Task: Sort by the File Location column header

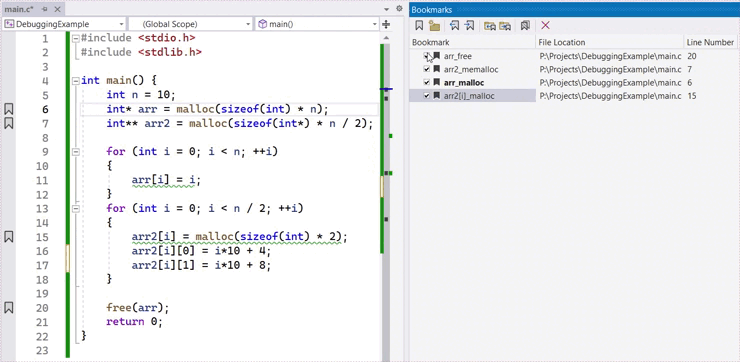Action: tap(609, 42)
